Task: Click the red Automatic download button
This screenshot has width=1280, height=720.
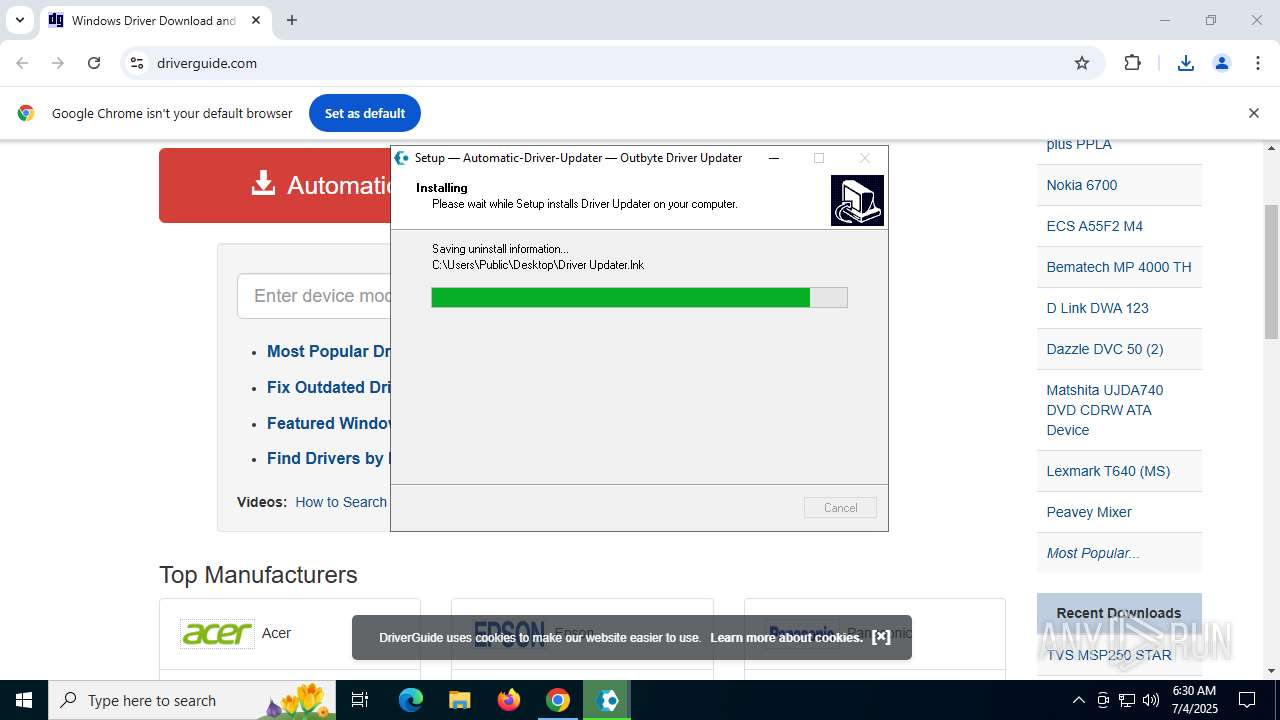Action: 275,185
